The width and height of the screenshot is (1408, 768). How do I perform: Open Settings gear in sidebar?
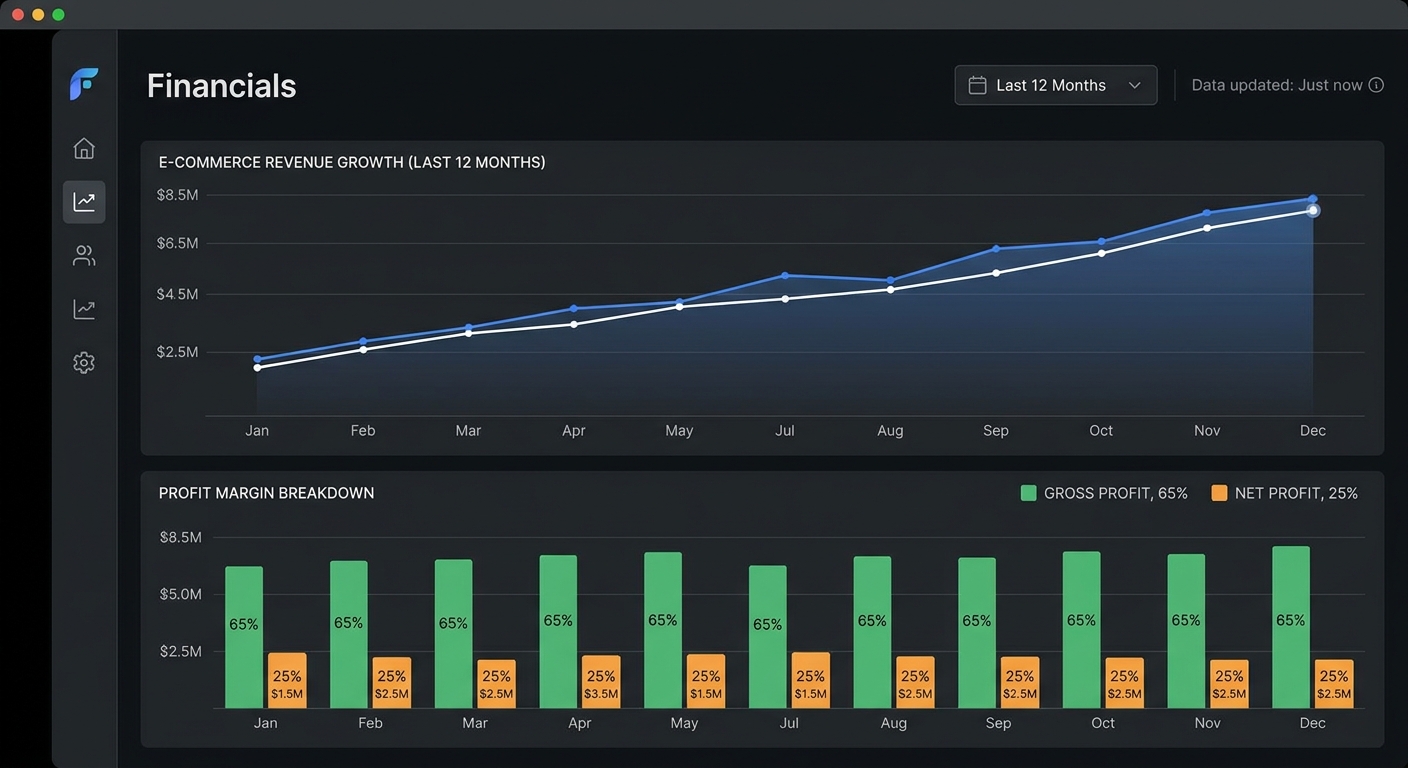[x=84, y=363]
